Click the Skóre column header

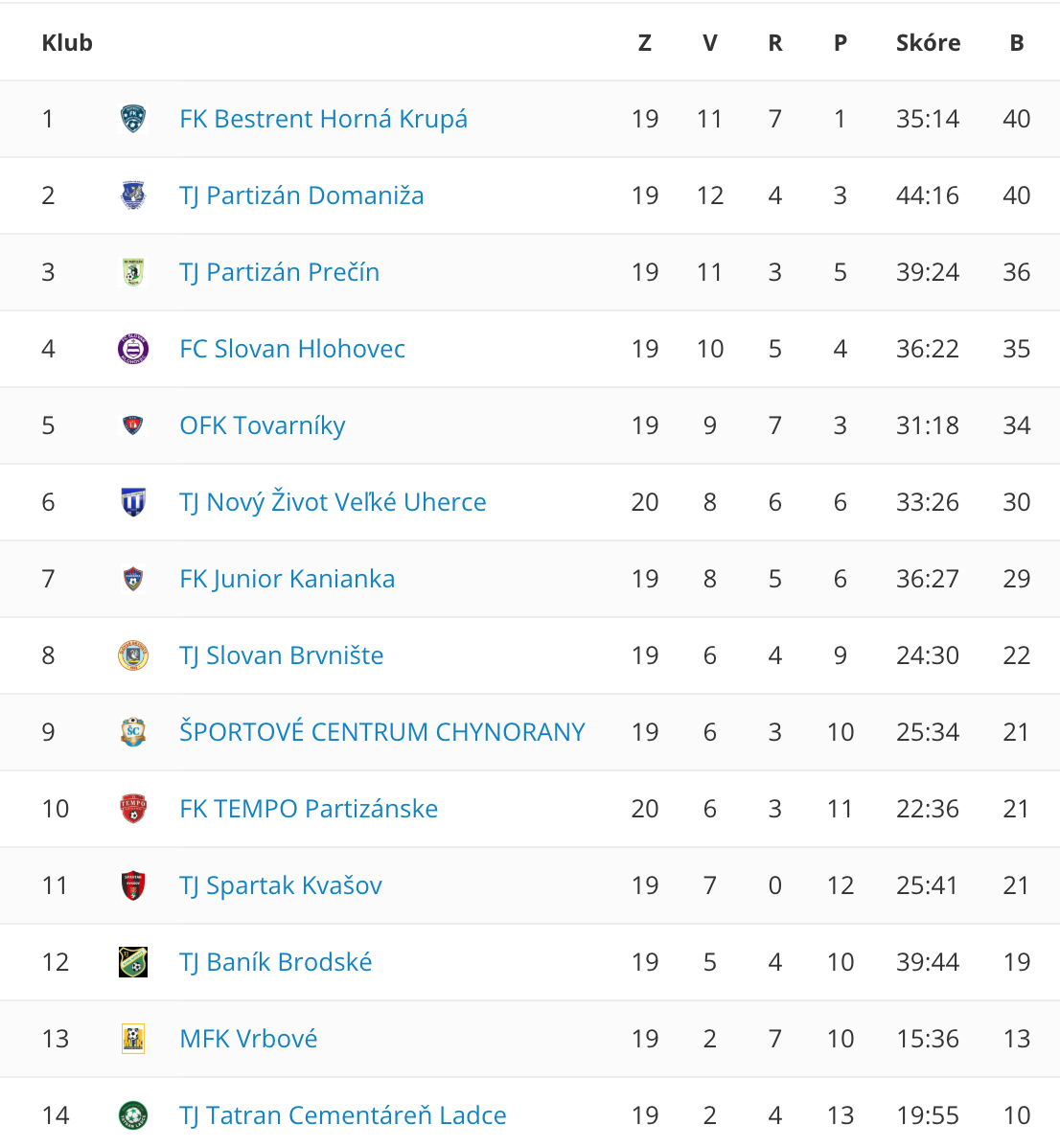pyautogui.click(x=929, y=42)
